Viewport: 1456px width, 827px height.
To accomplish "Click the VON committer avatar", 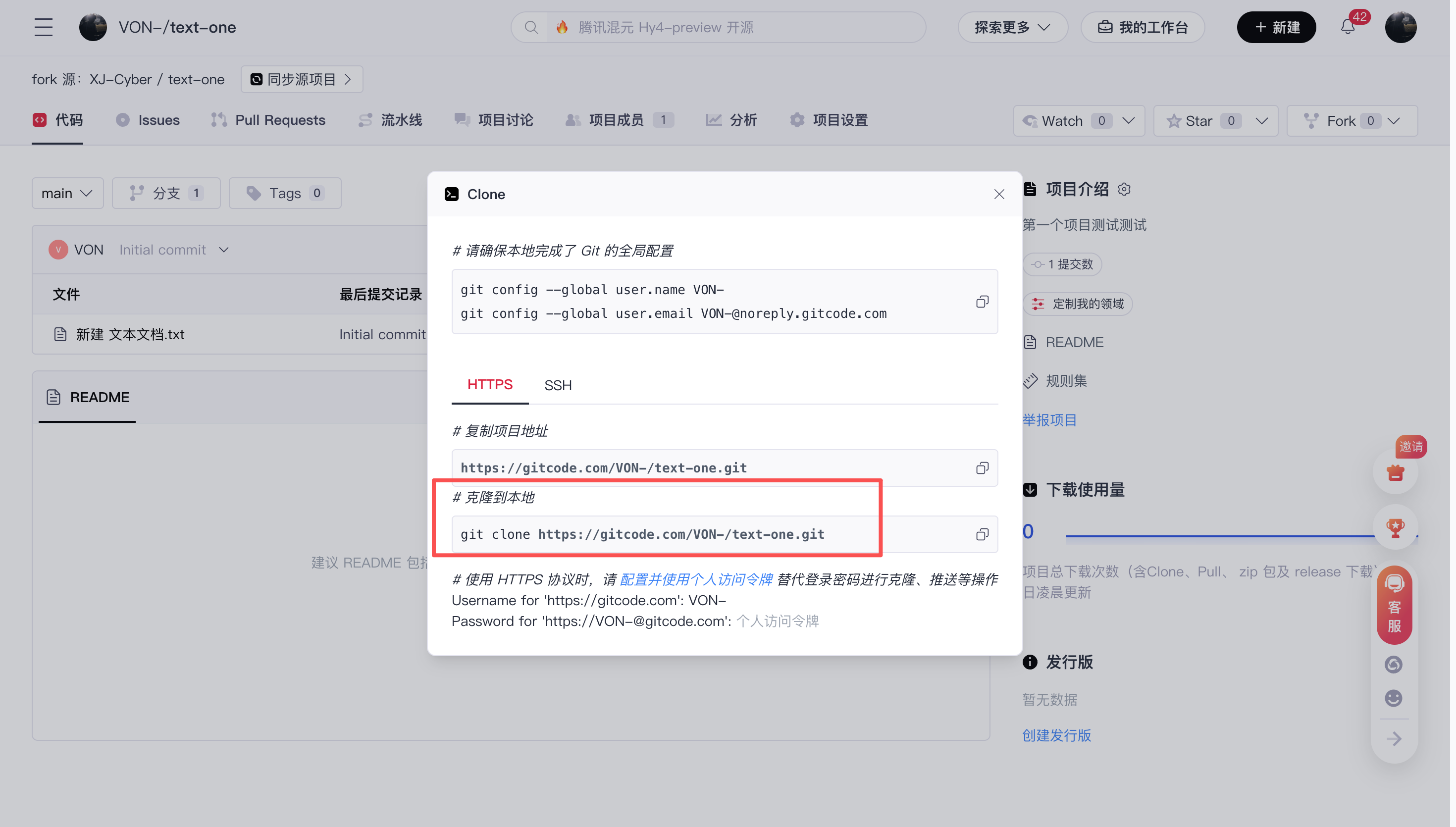I will [58, 250].
